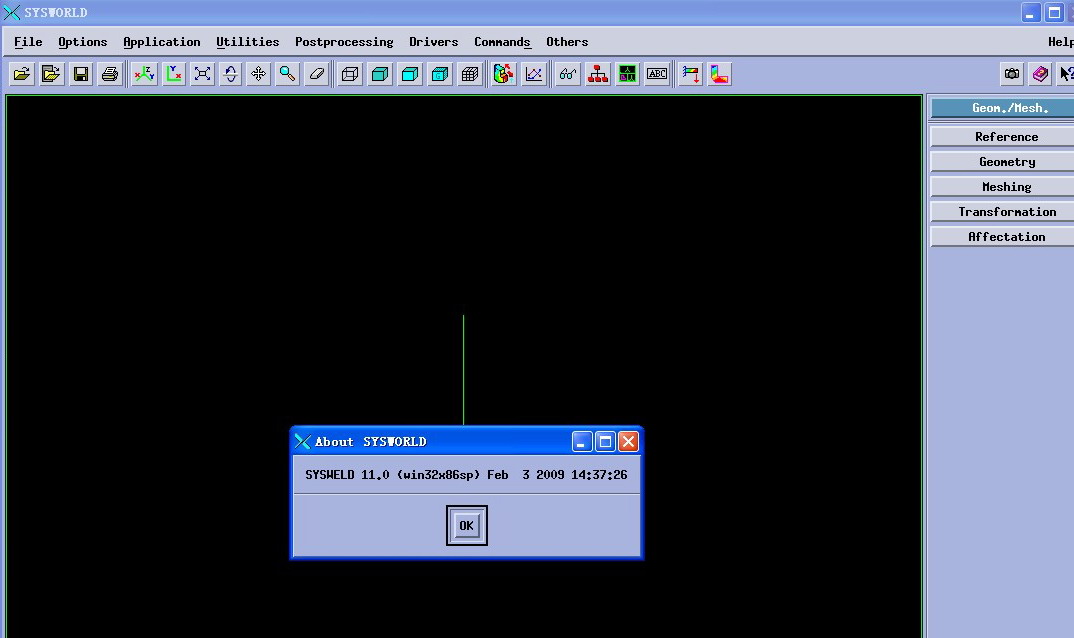This screenshot has height=638, width=1074.
Task: Open the Drivers menu
Action: coord(434,42)
